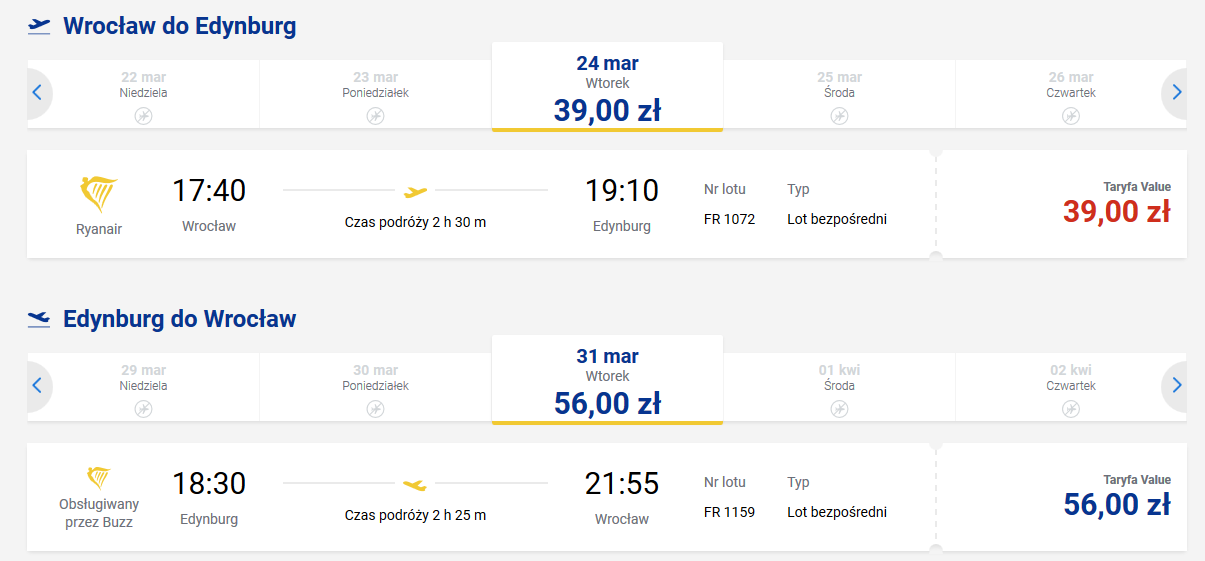Viewport: 1205px width, 561px height.
Task: Click no-flight icon under 01 kwi Środa
Action: pyautogui.click(x=839, y=409)
